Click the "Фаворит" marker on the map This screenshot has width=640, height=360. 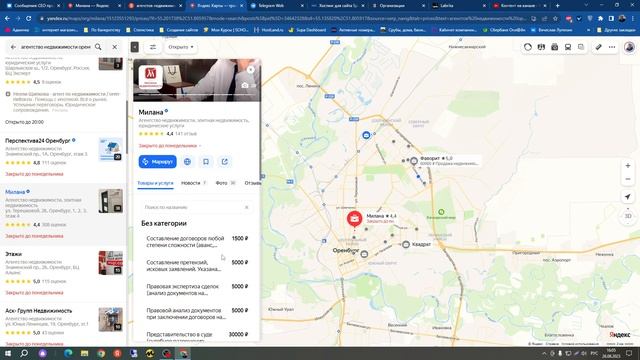414,161
